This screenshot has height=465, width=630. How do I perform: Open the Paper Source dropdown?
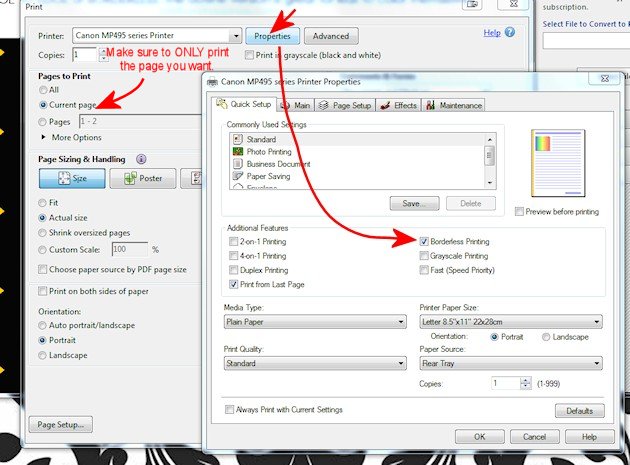[x=511, y=363]
